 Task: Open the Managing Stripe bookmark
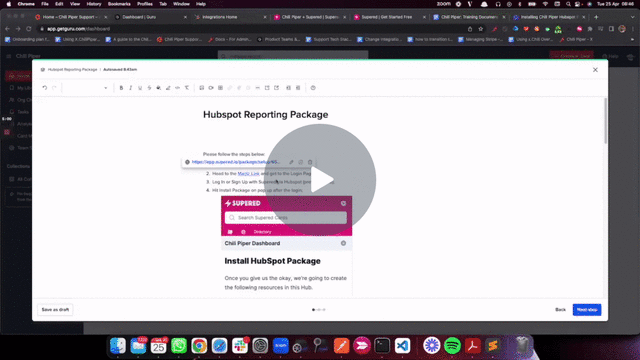[480, 40]
